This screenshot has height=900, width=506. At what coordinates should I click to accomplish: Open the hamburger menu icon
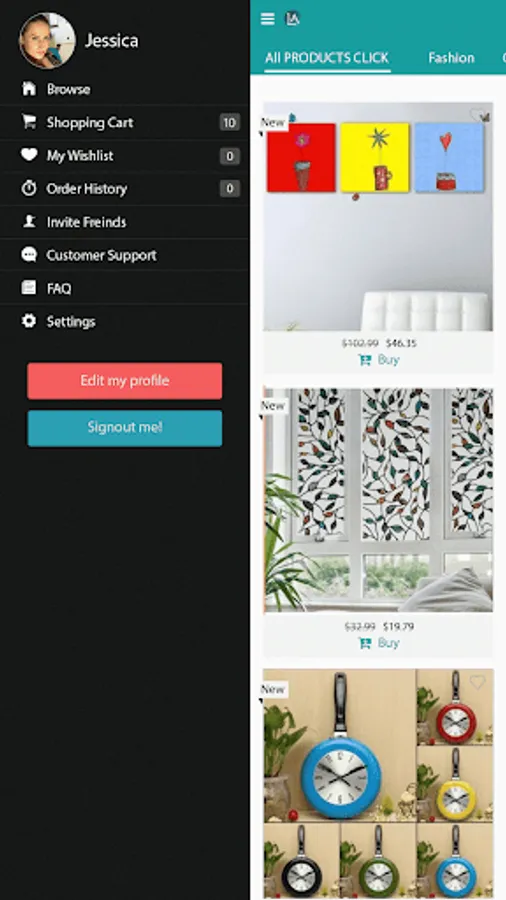click(x=267, y=19)
